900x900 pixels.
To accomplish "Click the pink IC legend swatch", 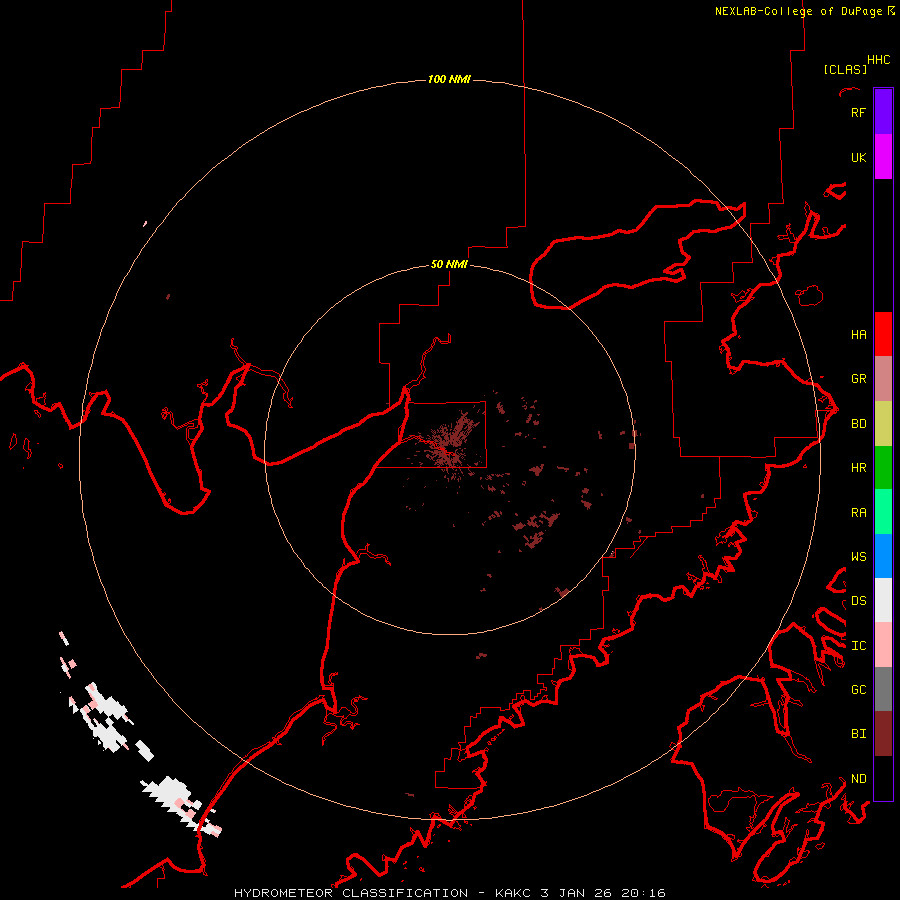I will point(883,645).
